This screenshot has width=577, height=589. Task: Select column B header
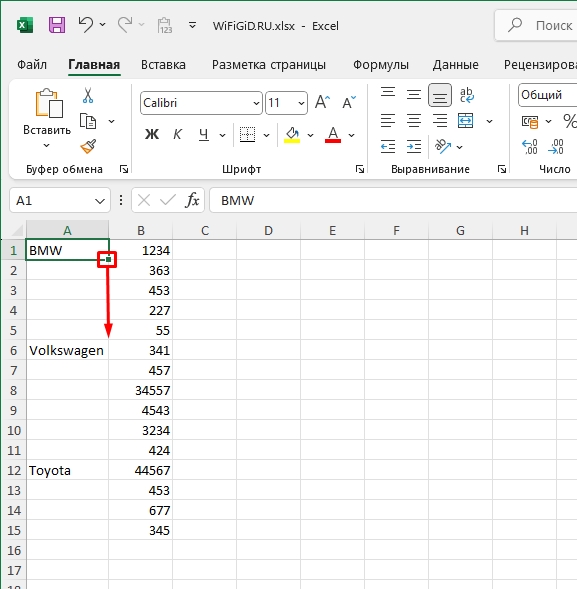point(141,230)
